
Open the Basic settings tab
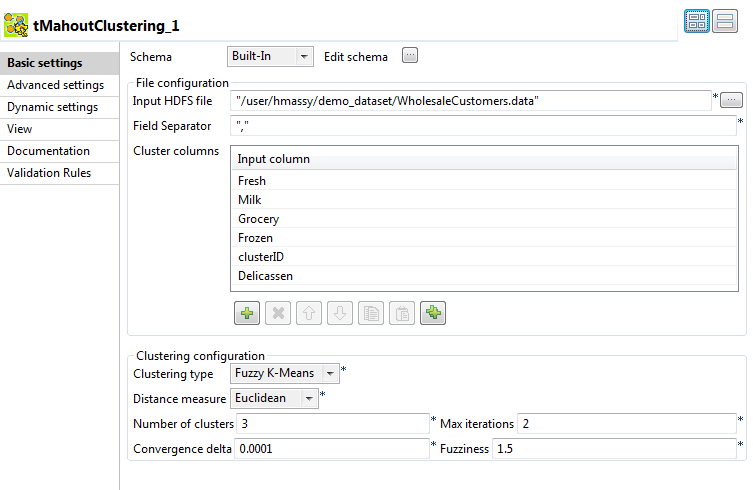(60, 63)
